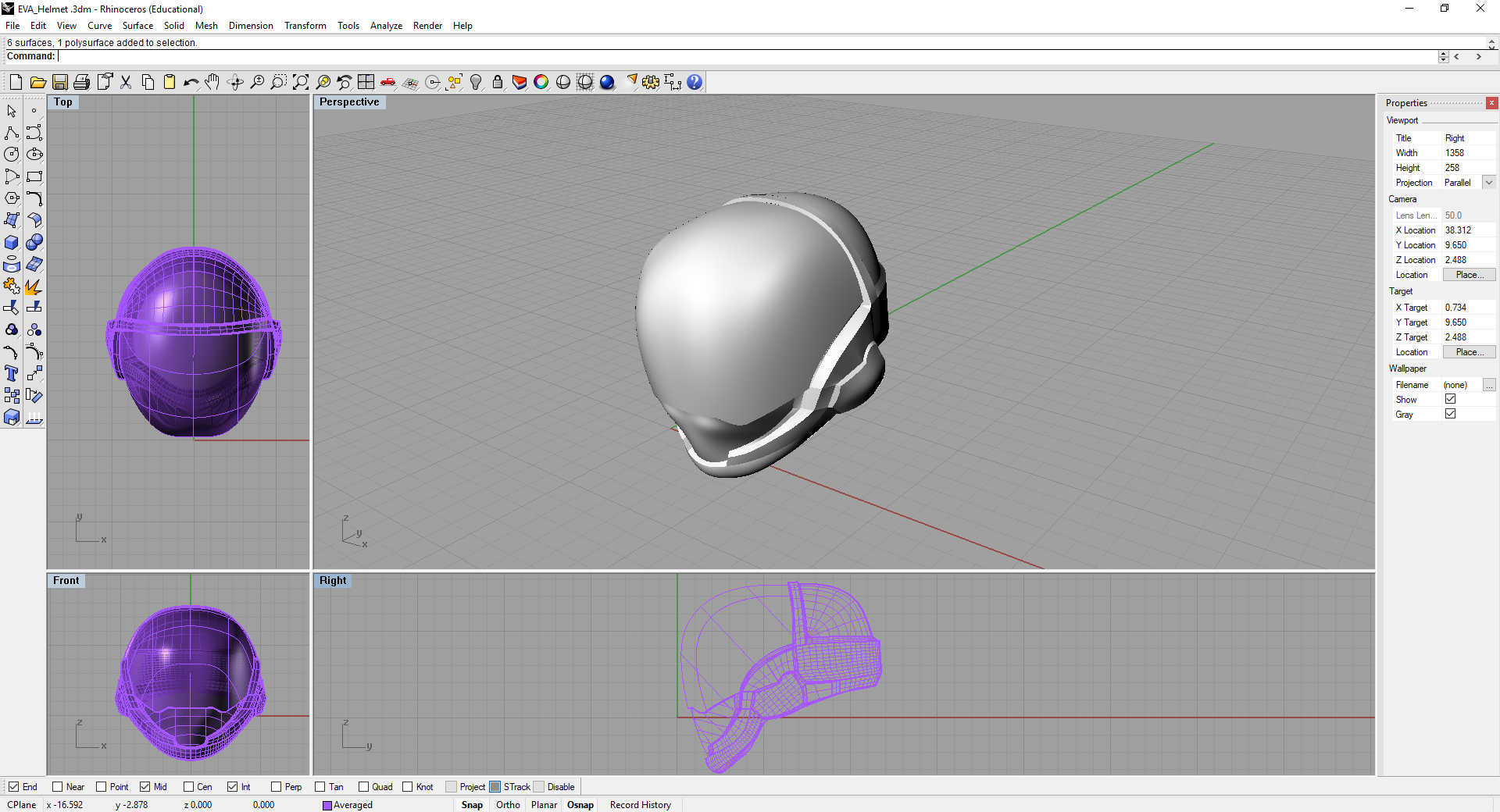Viewport: 1500px width, 812px height.
Task: Click the camera Location Place button
Action: click(1469, 275)
